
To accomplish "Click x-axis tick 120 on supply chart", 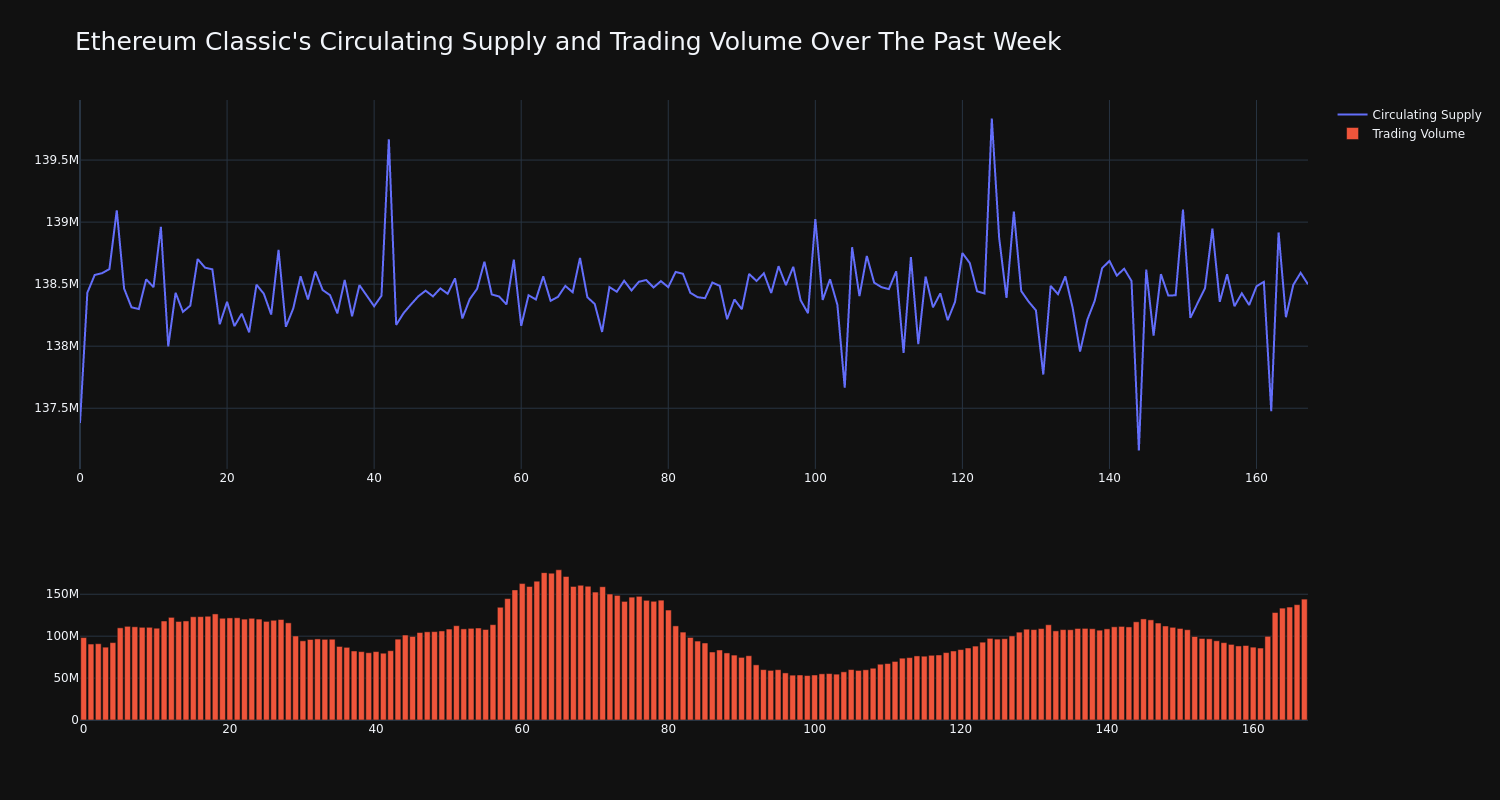I will [x=962, y=478].
